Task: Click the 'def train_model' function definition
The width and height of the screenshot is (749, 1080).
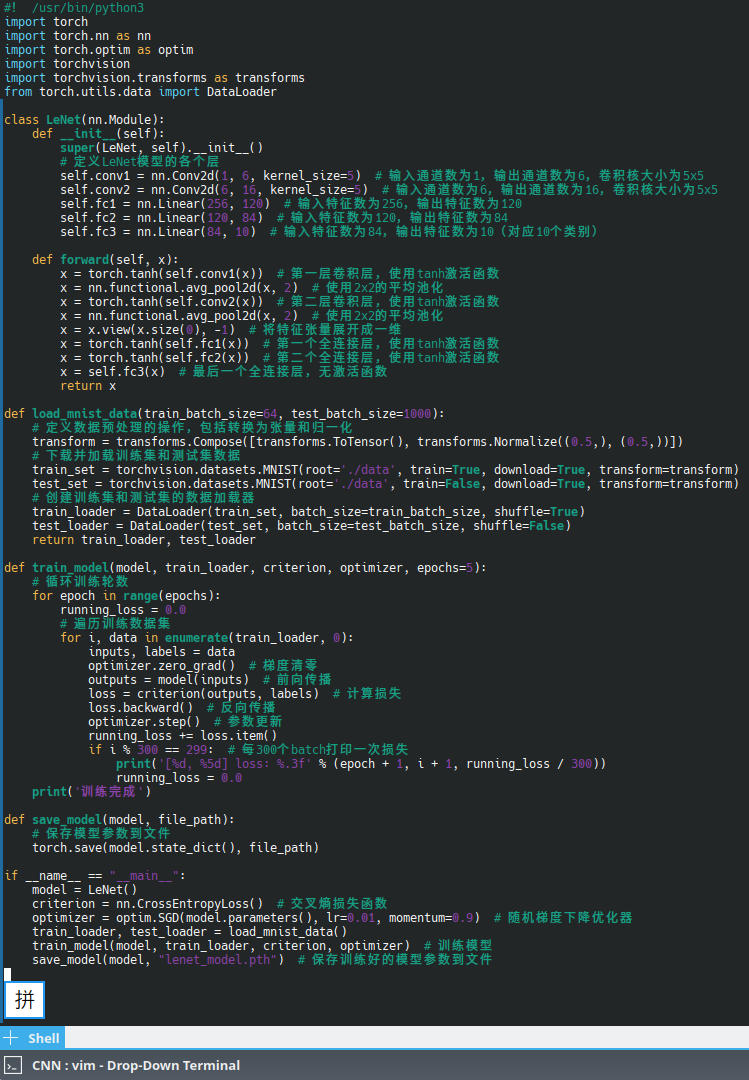Action: 245,568
